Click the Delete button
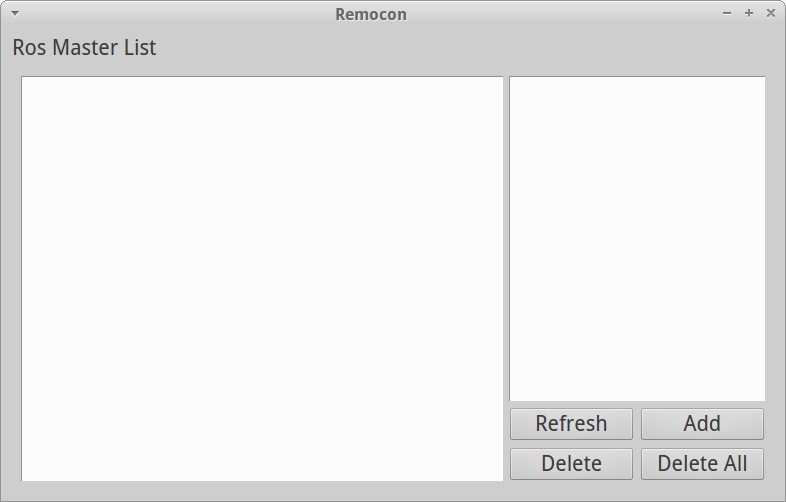 pyautogui.click(x=571, y=463)
